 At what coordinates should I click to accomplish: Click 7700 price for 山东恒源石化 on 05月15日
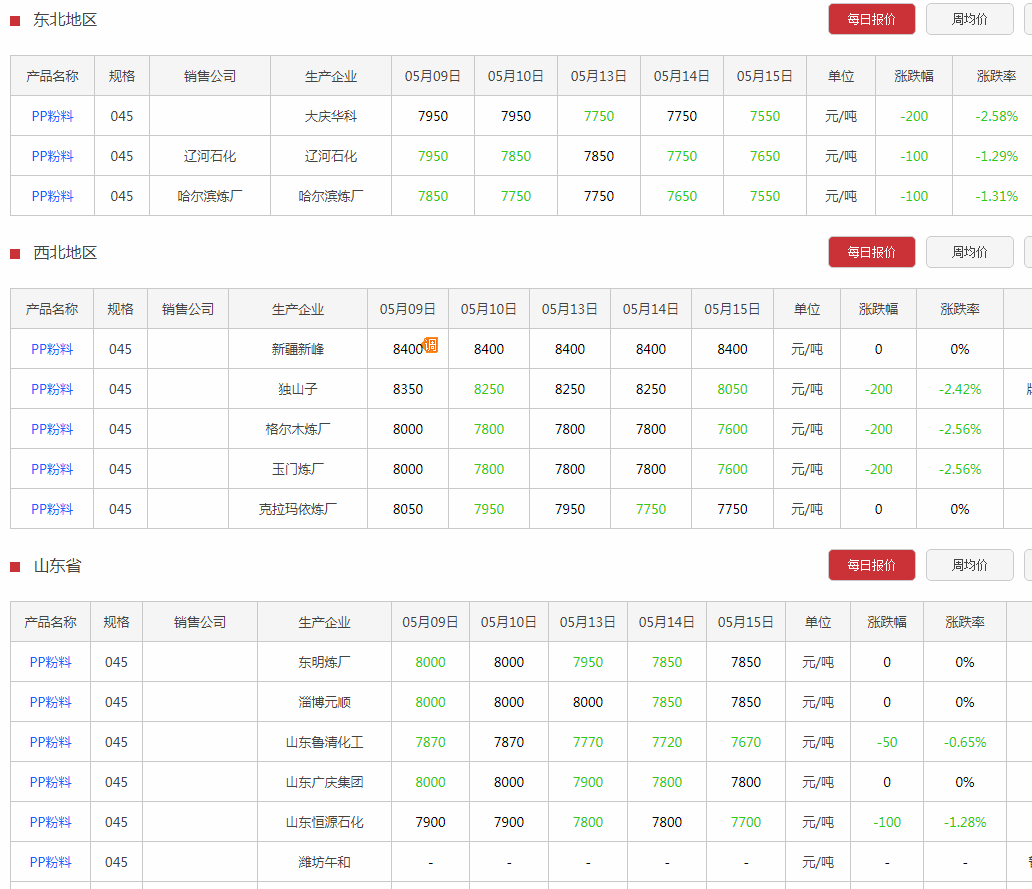pyautogui.click(x=746, y=823)
